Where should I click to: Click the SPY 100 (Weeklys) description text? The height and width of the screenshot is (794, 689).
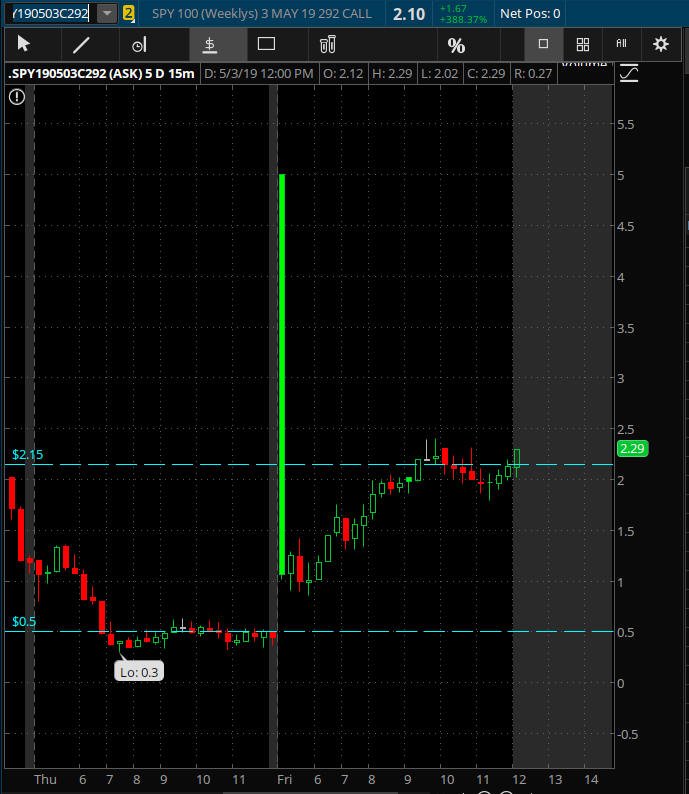(262, 14)
